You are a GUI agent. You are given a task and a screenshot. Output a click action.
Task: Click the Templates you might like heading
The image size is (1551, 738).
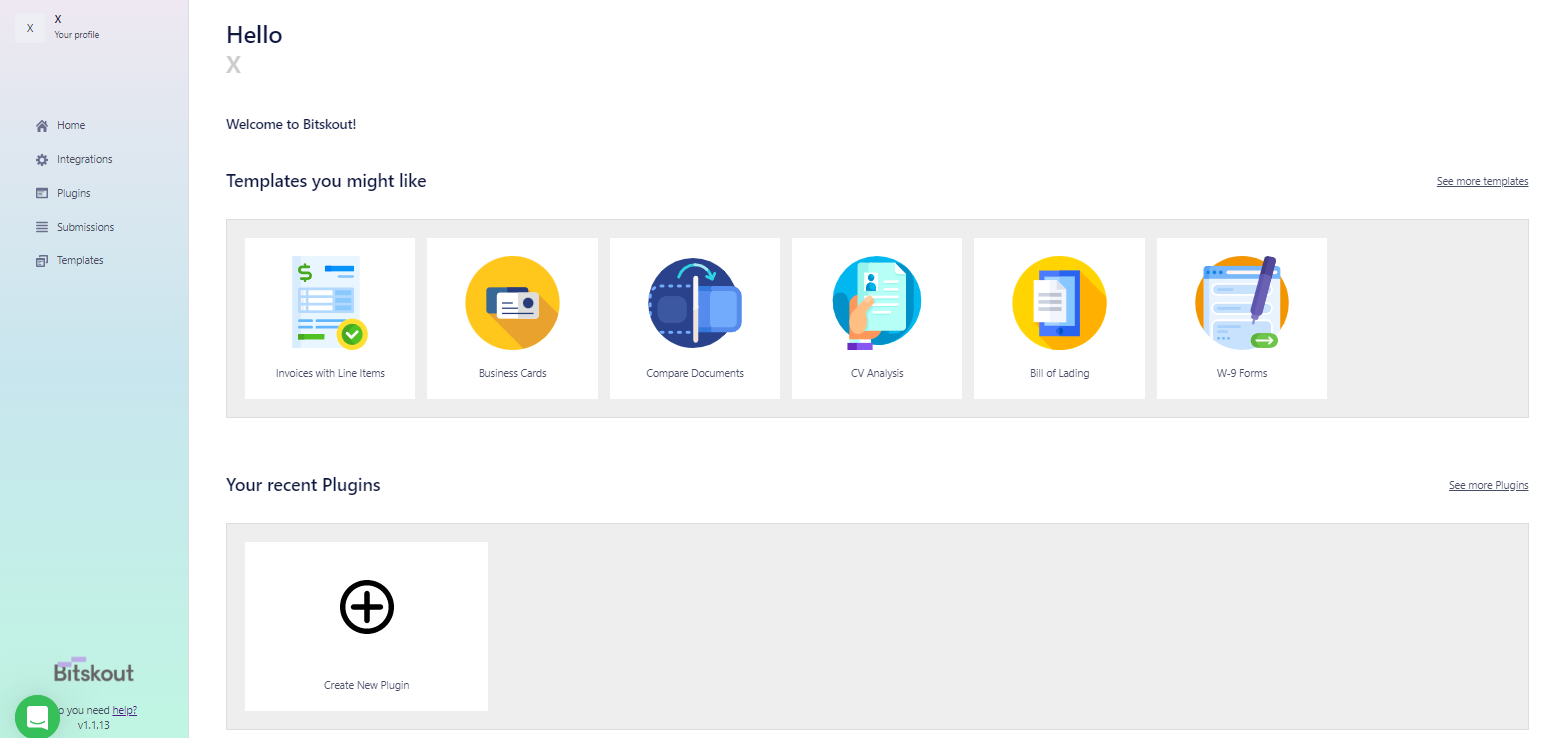click(326, 182)
